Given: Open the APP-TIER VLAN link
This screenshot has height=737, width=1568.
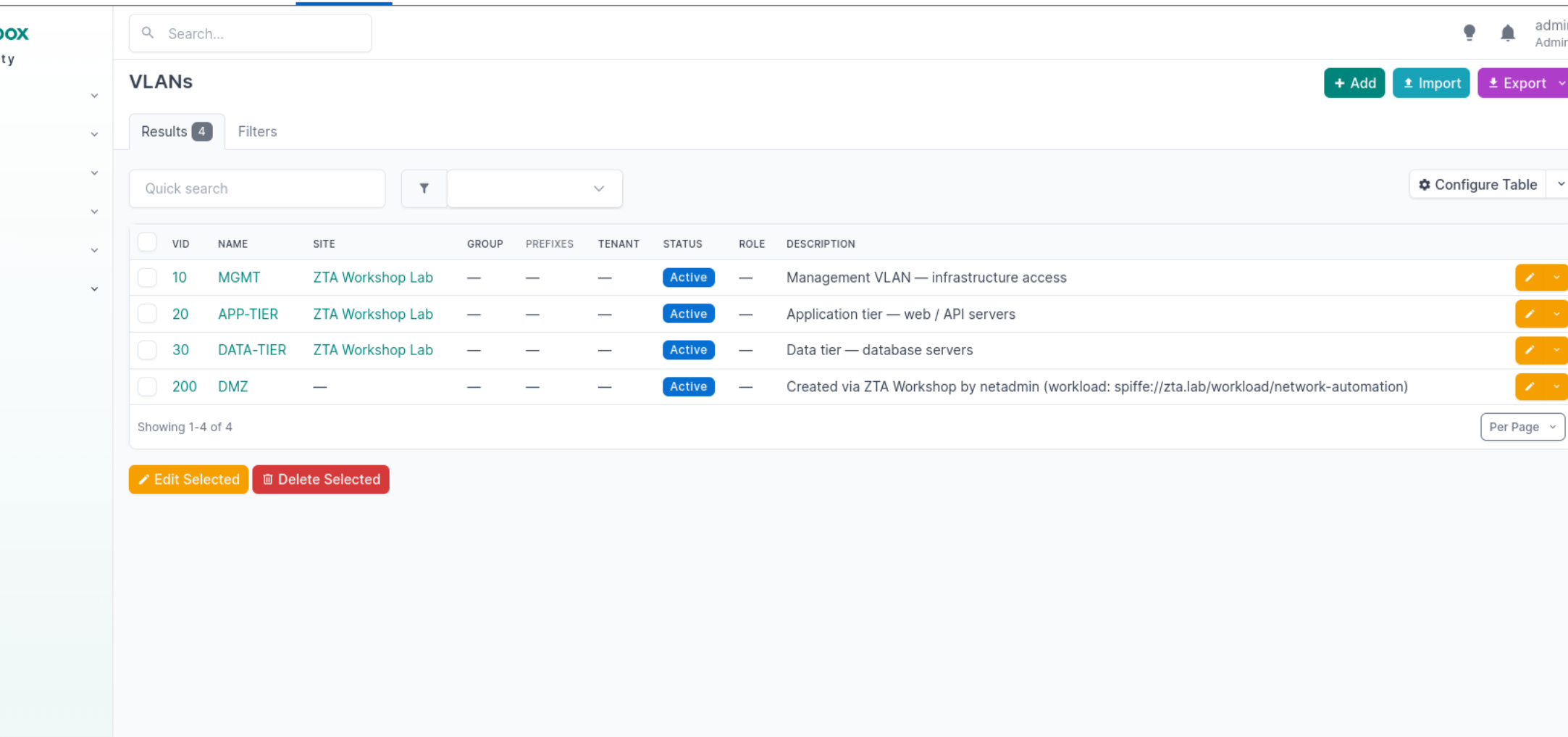Looking at the screenshot, I should point(248,314).
